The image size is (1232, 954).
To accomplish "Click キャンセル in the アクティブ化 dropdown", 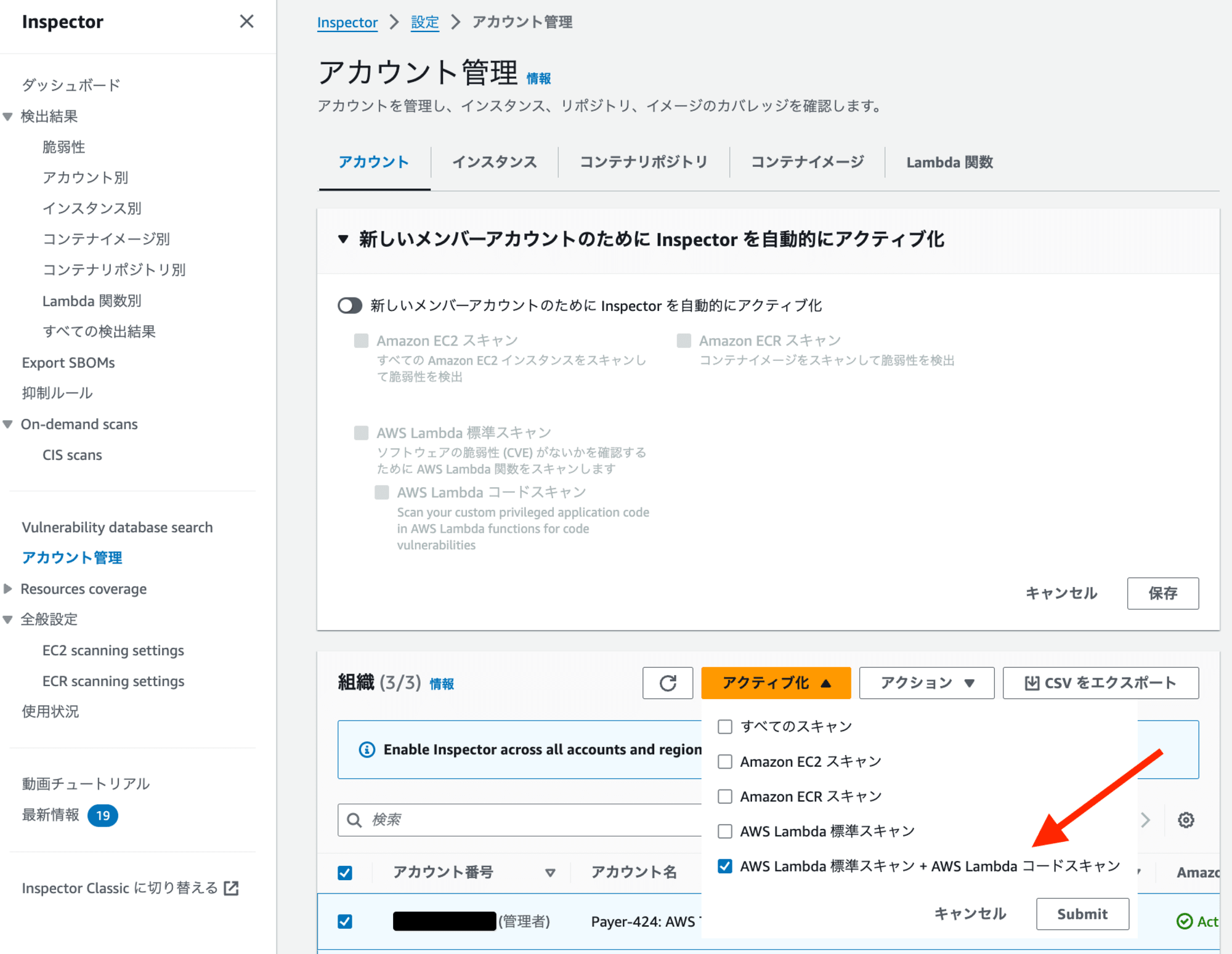I will click(x=970, y=914).
